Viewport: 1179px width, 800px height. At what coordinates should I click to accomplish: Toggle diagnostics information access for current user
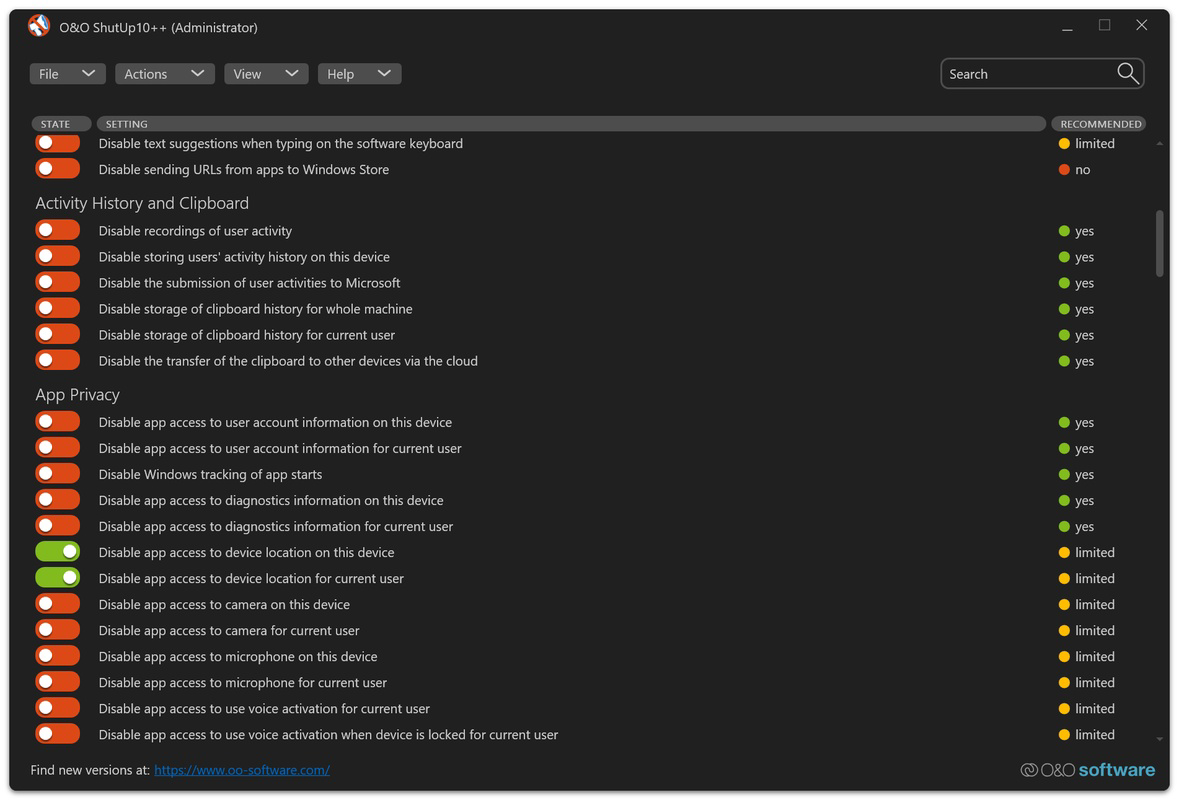coord(57,526)
